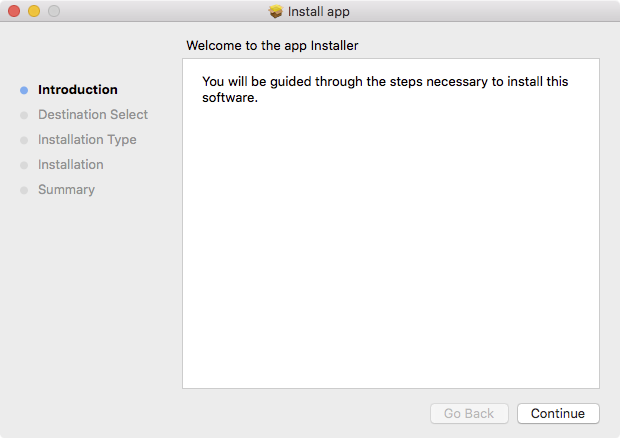620x438 pixels.
Task: Click the package icon in the title bar
Action: pos(276,12)
